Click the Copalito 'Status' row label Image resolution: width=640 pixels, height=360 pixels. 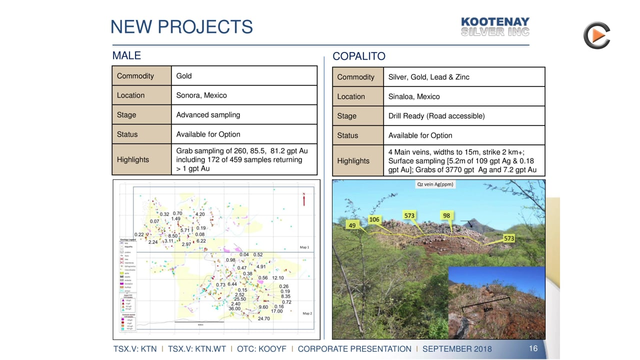[358, 136]
